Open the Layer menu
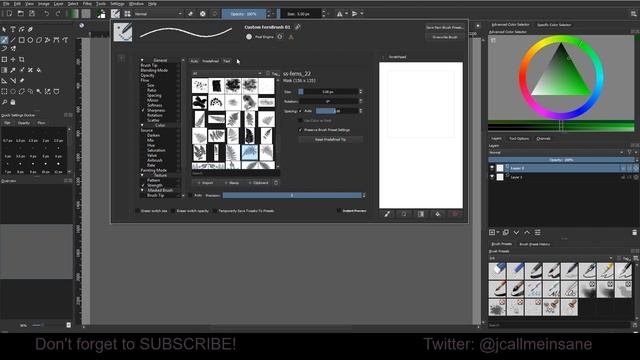 (58, 4)
